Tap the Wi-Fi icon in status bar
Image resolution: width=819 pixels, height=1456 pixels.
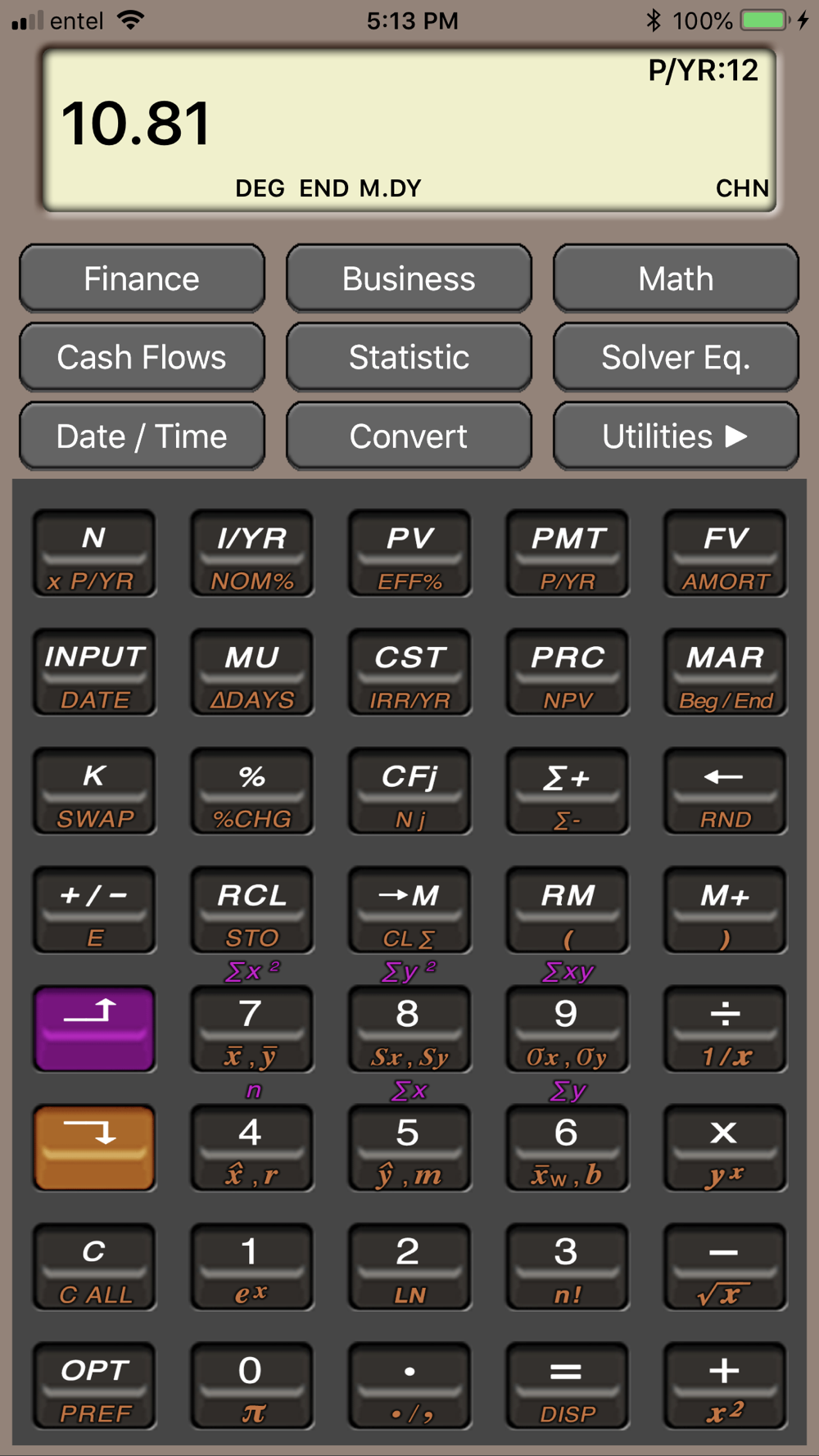pyautogui.click(x=130, y=20)
